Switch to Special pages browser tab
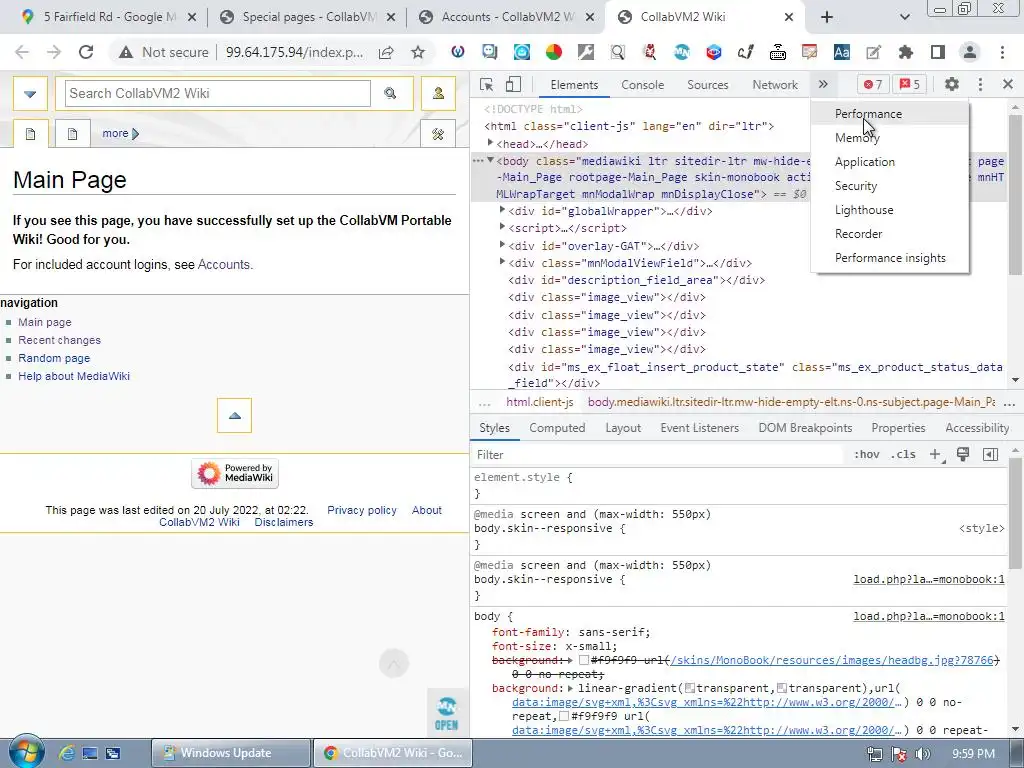The width and height of the screenshot is (1024, 768). pyautogui.click(x=307, y=17)
